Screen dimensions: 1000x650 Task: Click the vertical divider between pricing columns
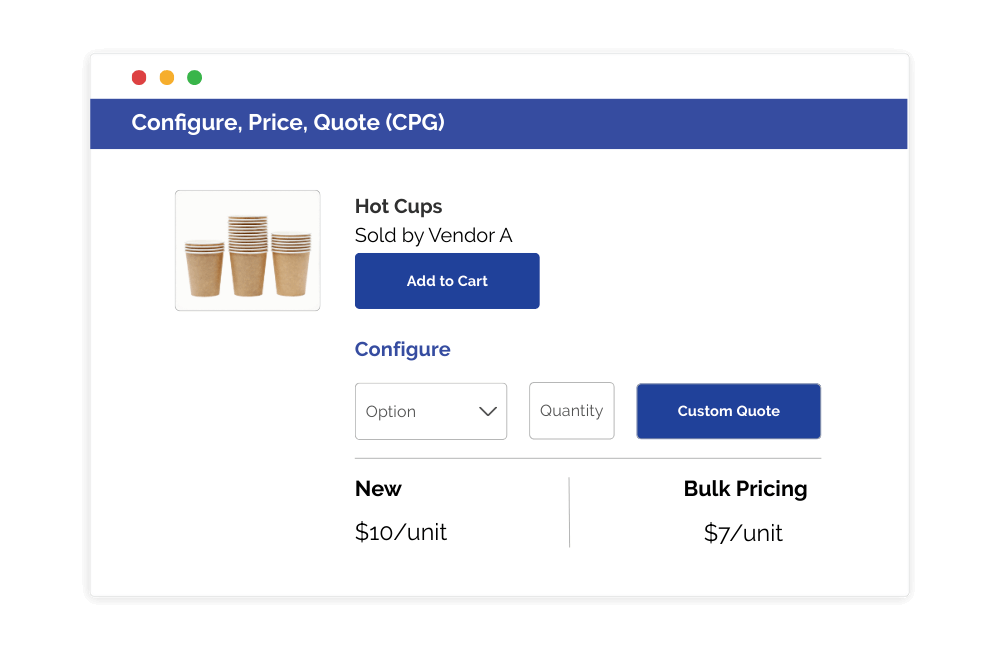(569, 512)
